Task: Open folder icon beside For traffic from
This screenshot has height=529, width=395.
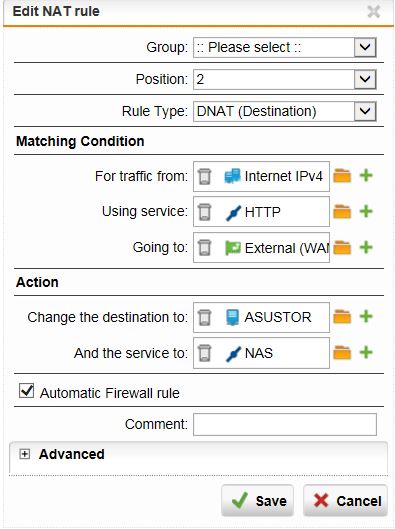Action: point(342,176)
